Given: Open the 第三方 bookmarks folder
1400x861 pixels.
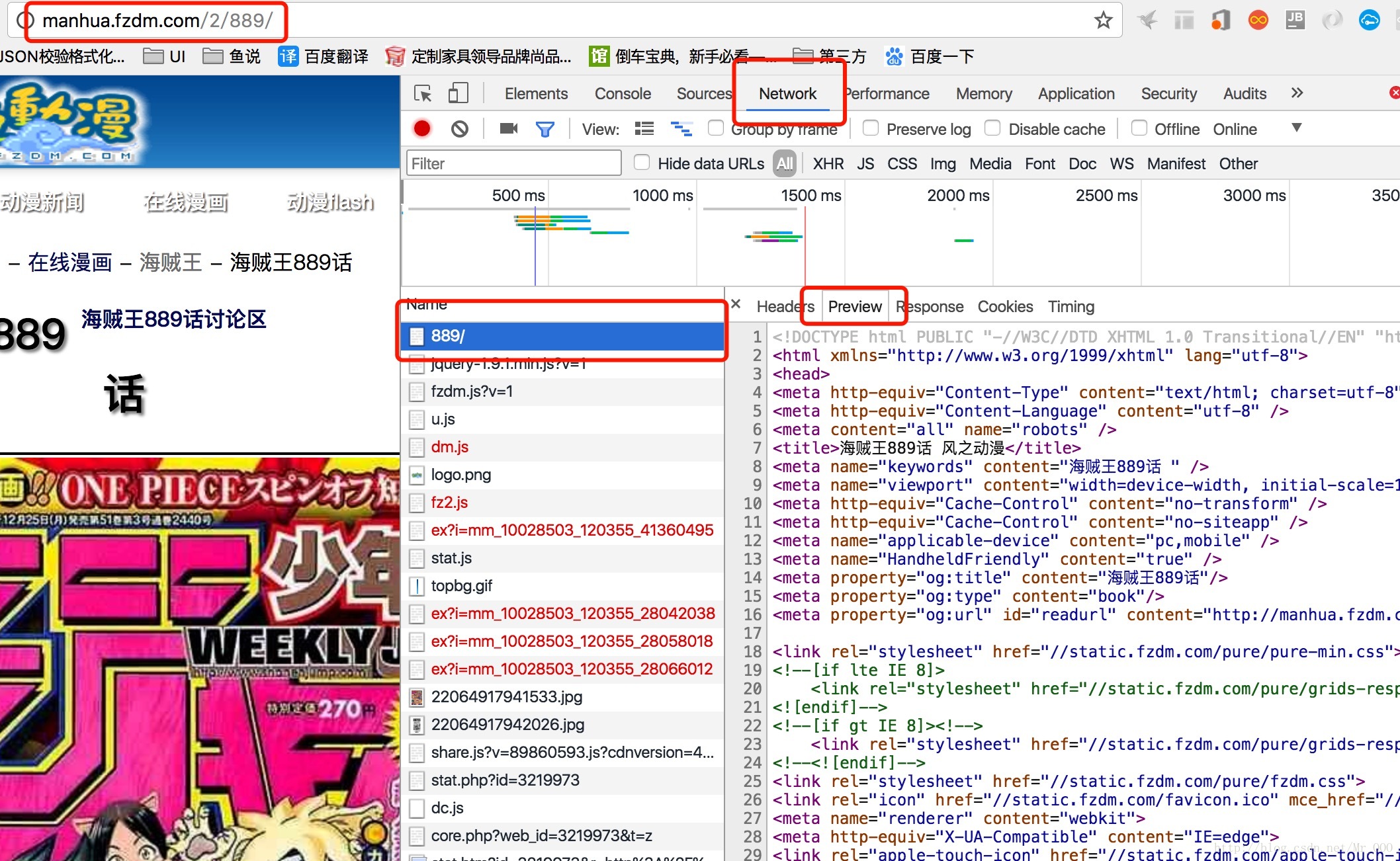Looking at the screenshot, I should click(830, 56).
